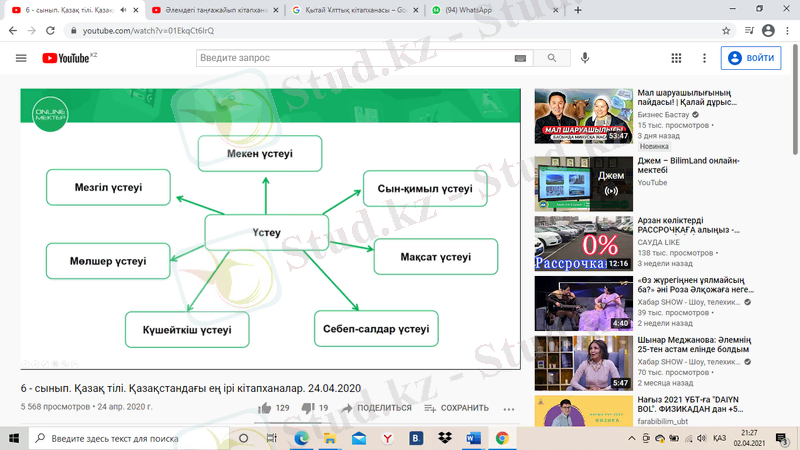The width and height of the screenshot is (800, 450).
Task: Like the video with thumbs up
Action: [x=265, y=408]
